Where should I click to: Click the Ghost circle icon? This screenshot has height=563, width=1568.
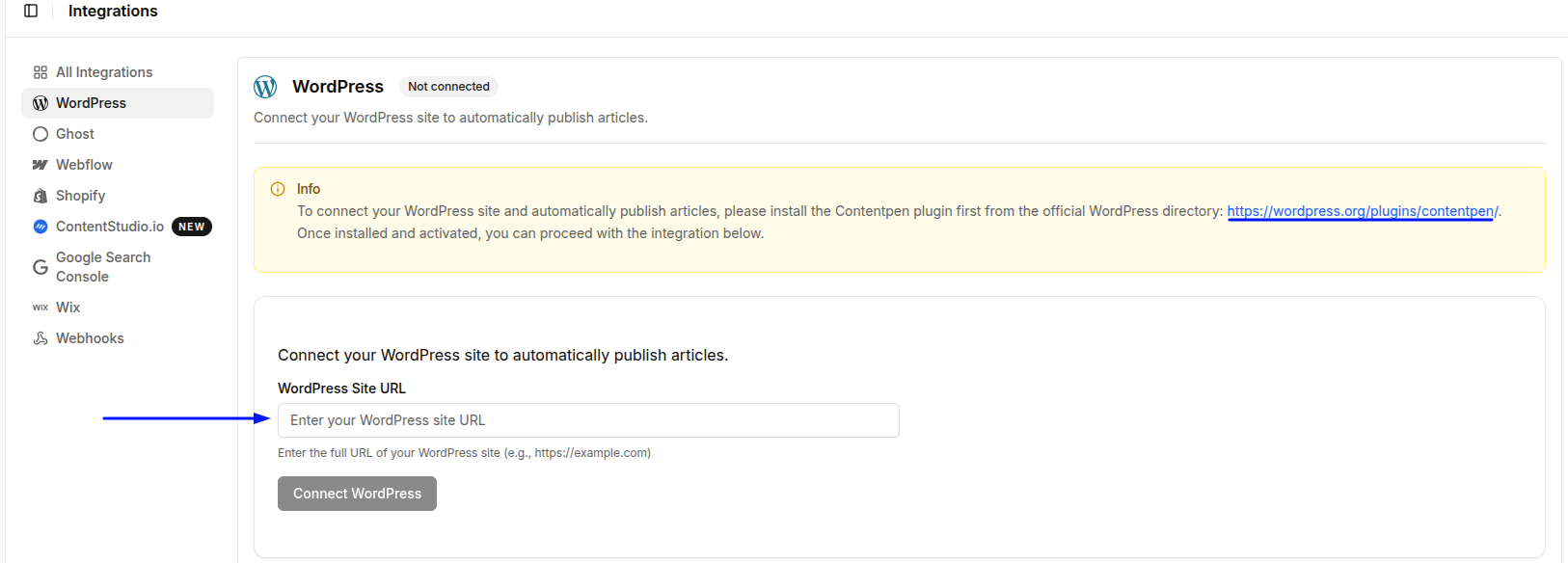tap(41, 134)
